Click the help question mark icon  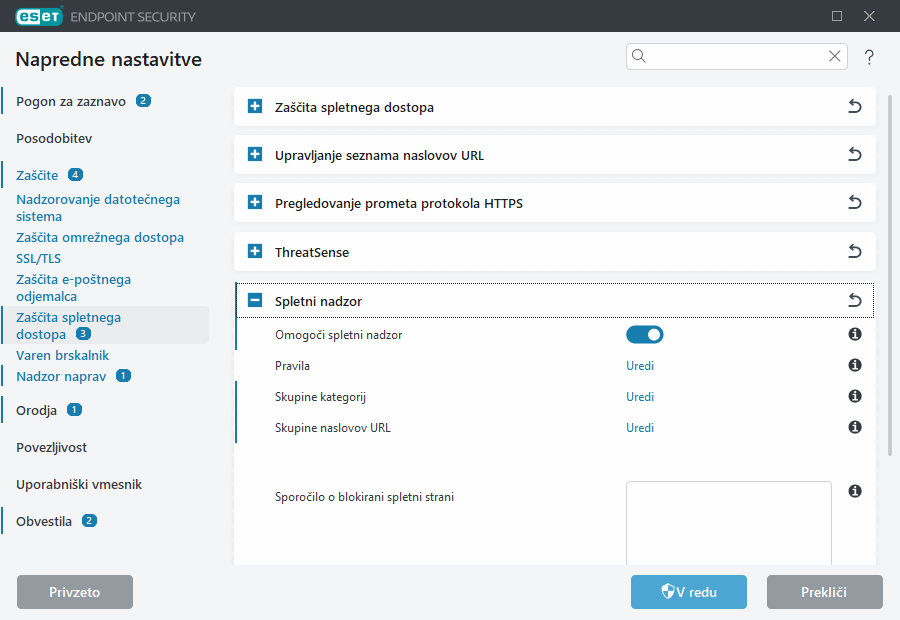click(869, 57)
